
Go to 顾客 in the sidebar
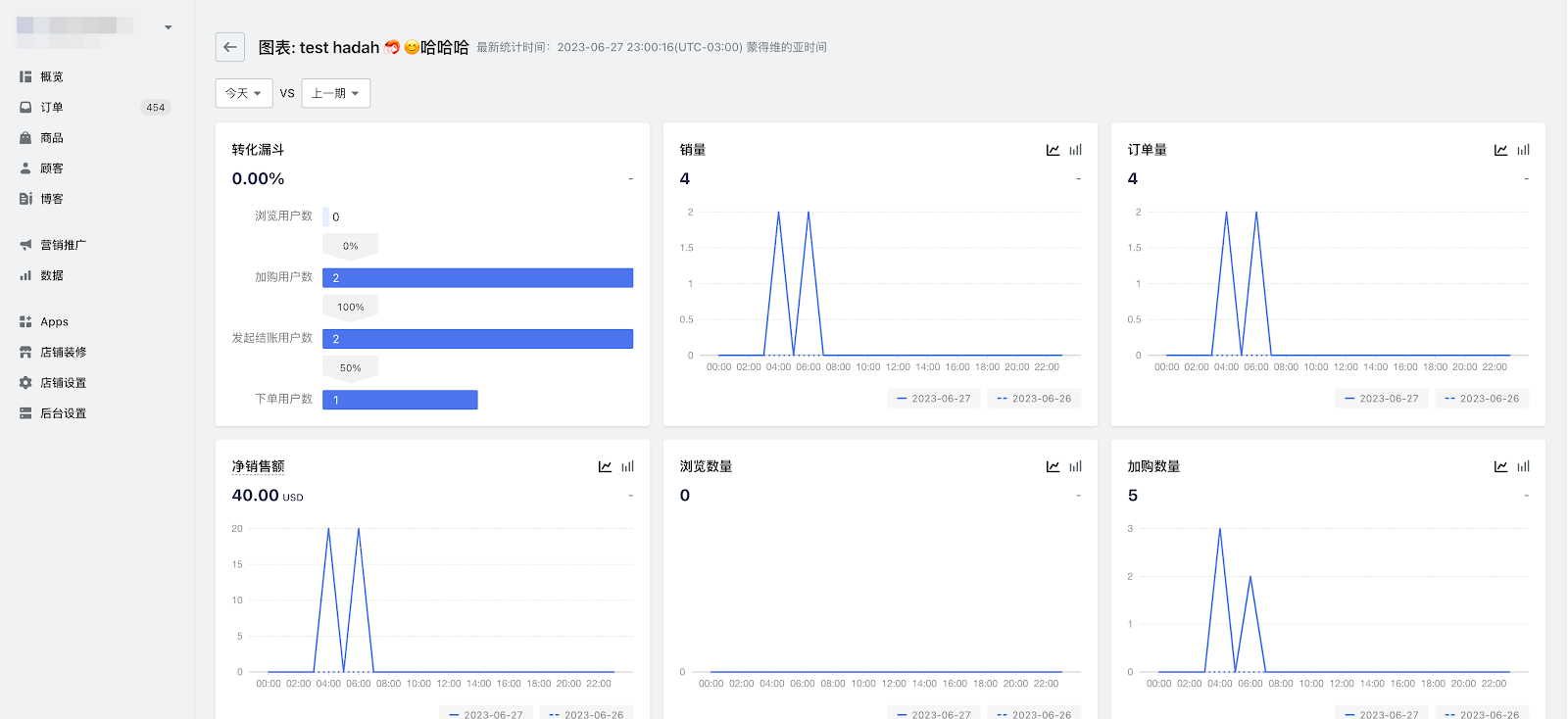point(52,168)
